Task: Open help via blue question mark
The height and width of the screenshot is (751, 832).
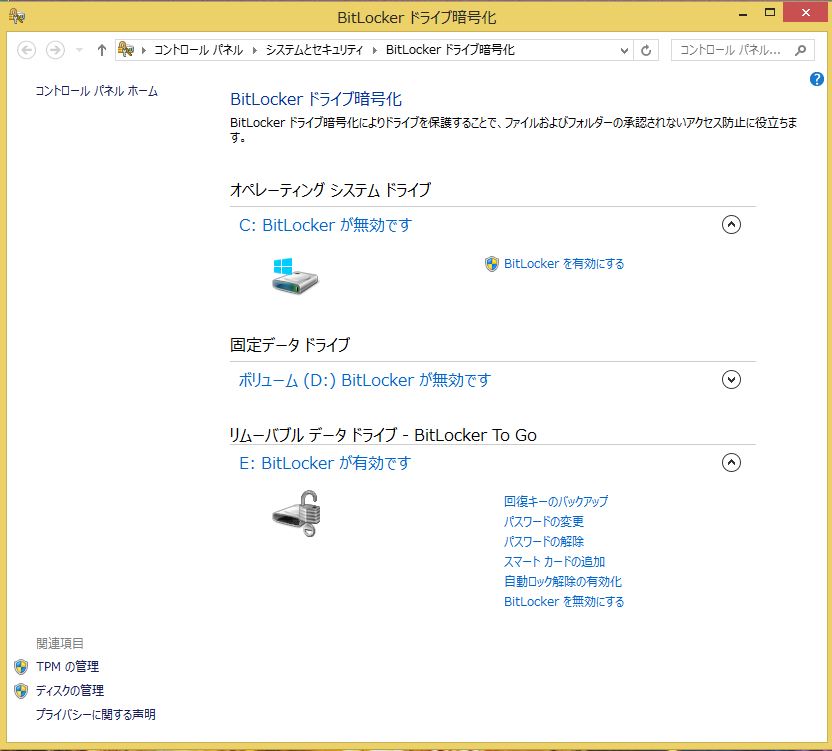Action: (817, 79)
